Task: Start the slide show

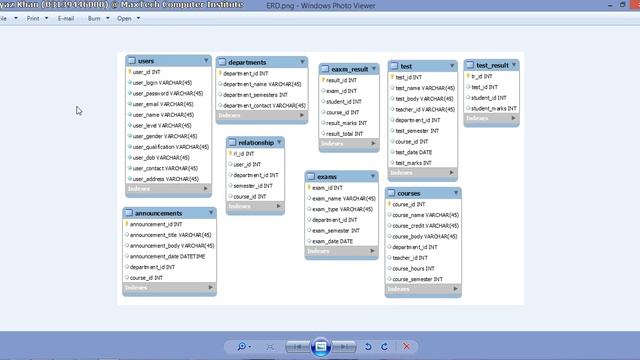Action: (x=321, y=347)
